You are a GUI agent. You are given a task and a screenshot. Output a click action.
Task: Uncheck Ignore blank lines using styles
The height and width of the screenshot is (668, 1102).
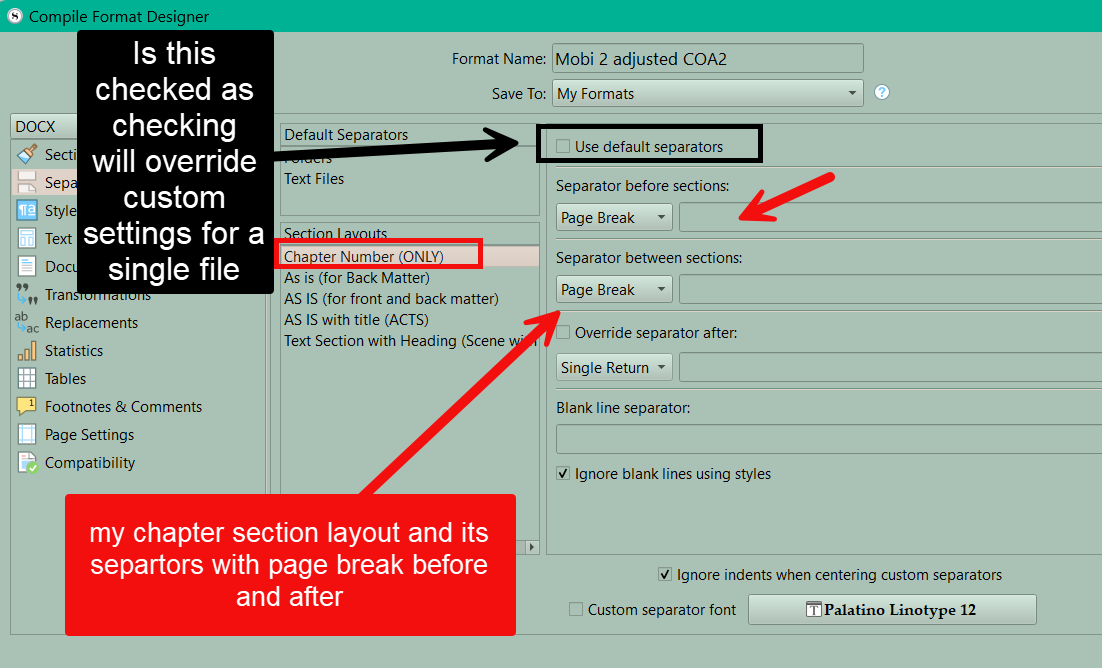click(x=564, y=474)
